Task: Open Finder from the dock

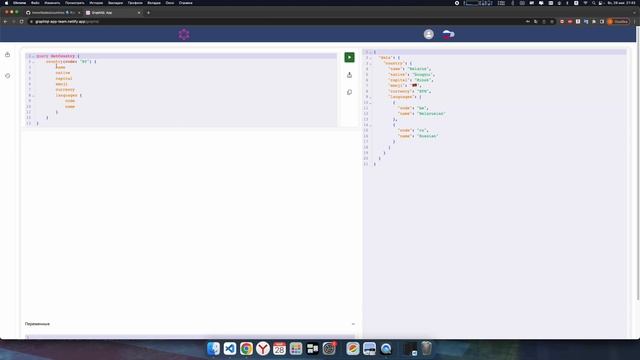Action: click(x=213, y=349)
